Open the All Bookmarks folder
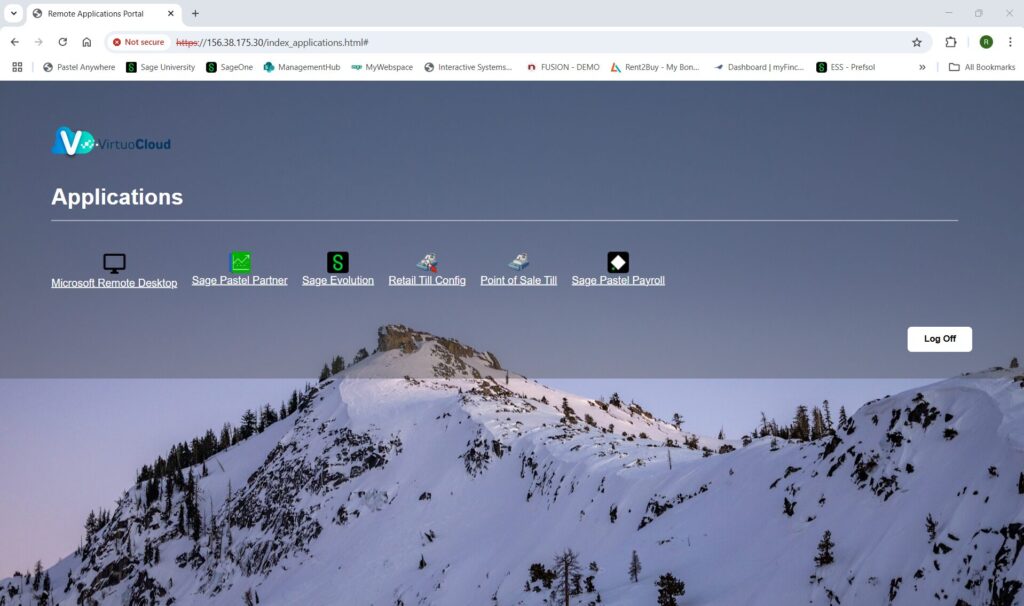This screenshot has height=606, width=1024. (981, 67)
